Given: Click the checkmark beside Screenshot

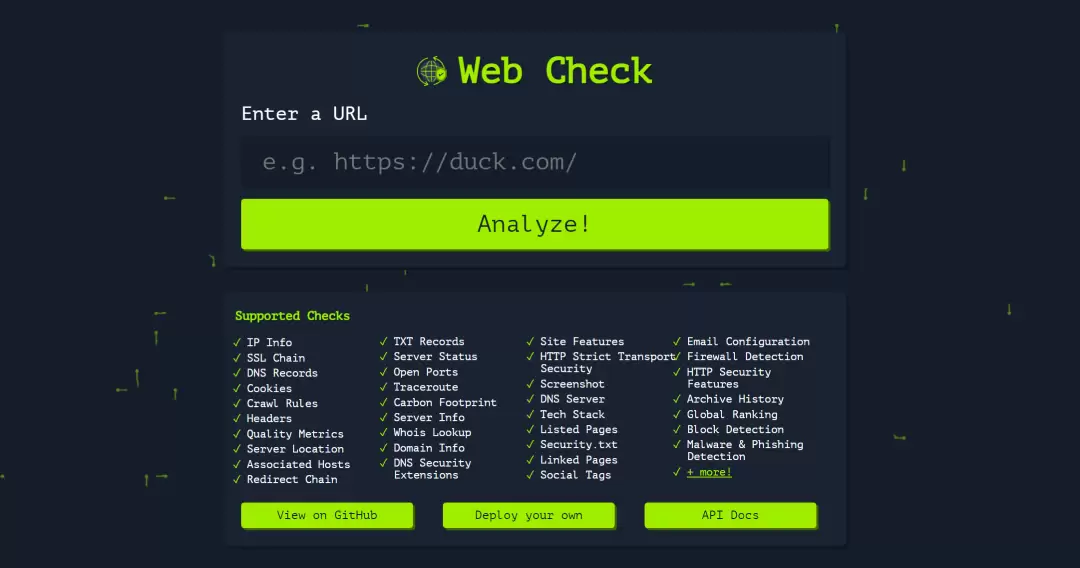Looking at the screenshot, I should [x=530, y=384].
